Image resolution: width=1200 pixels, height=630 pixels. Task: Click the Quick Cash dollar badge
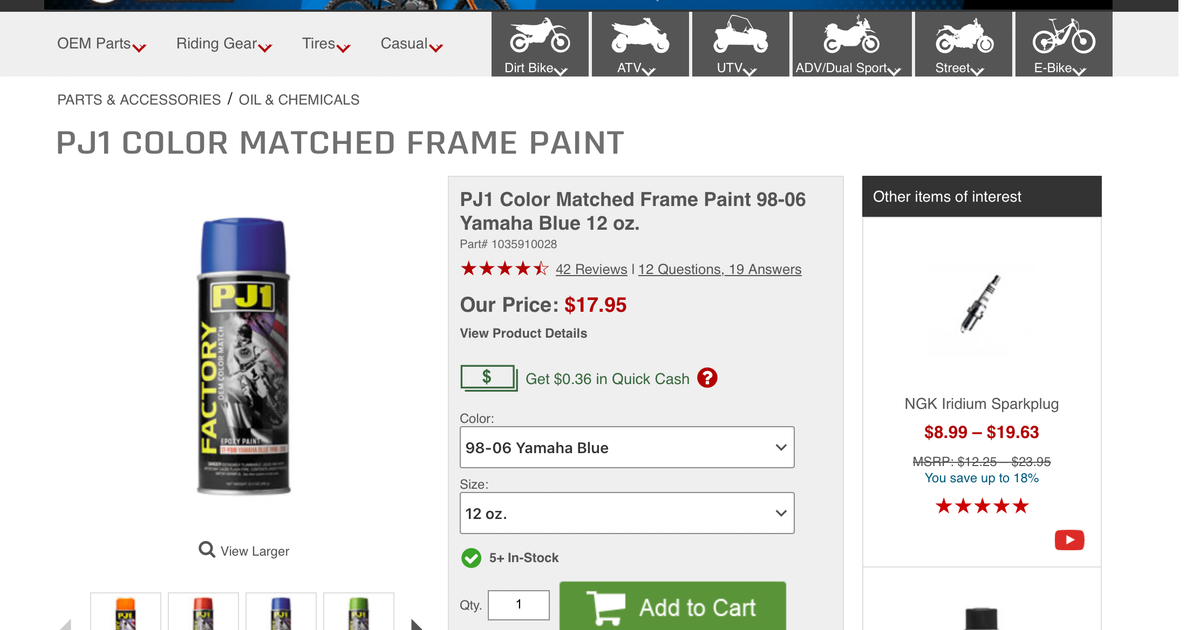488,377
